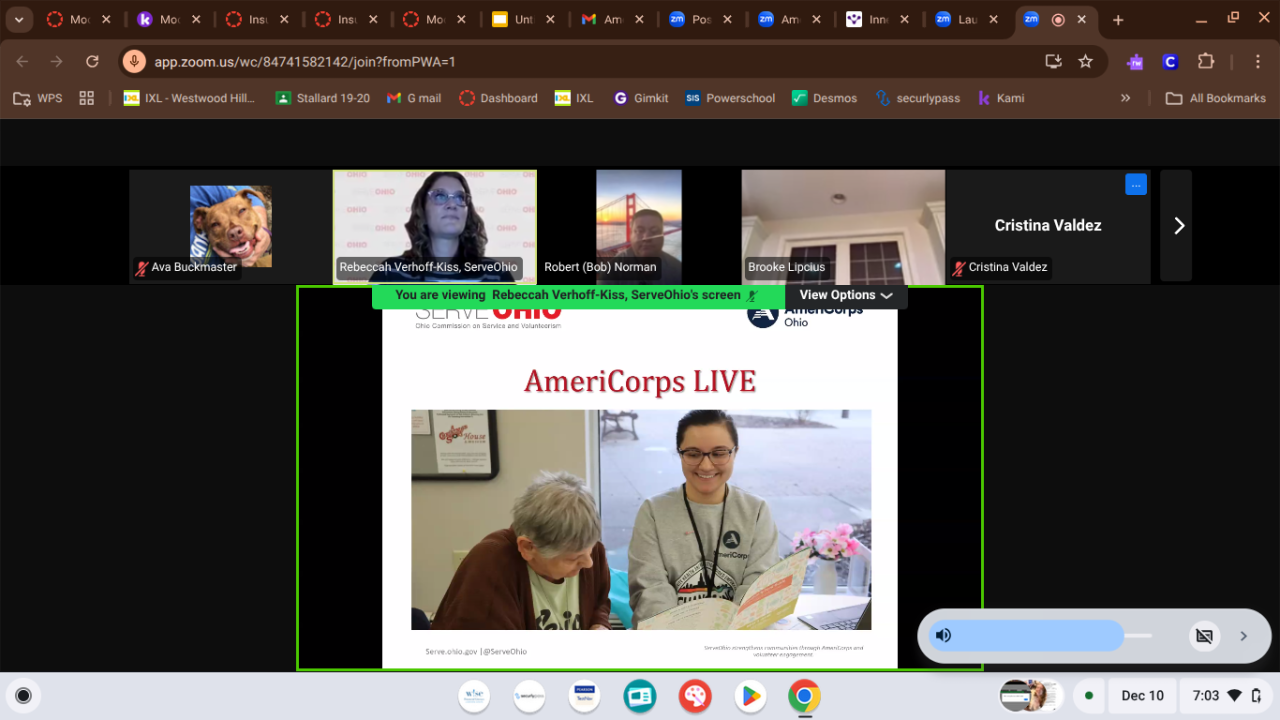Select Robert (Bob) Norman's video tile
This screenshot has width=1280, height=720.
639,226
